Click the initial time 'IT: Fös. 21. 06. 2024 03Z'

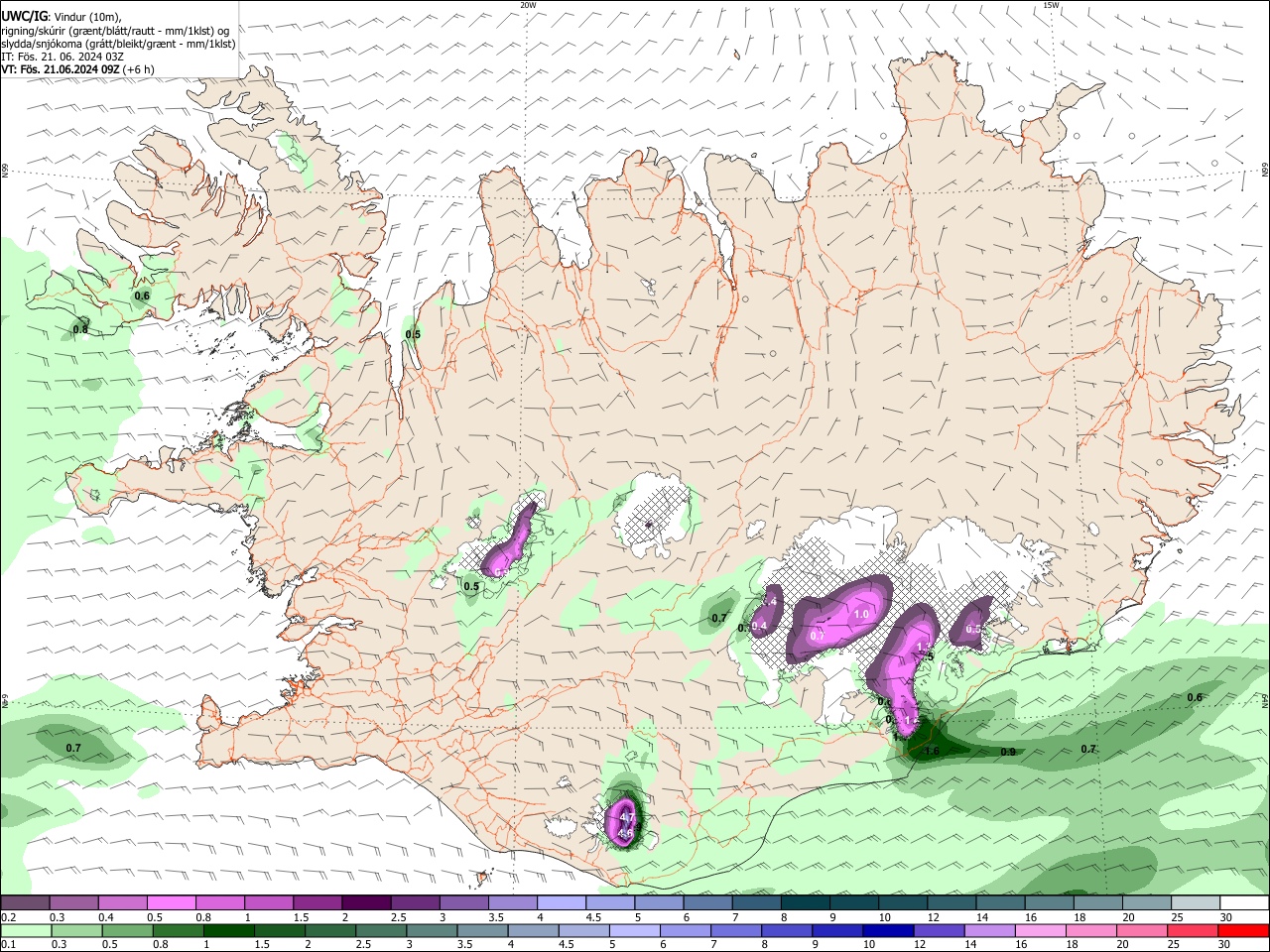click(63, 57)
